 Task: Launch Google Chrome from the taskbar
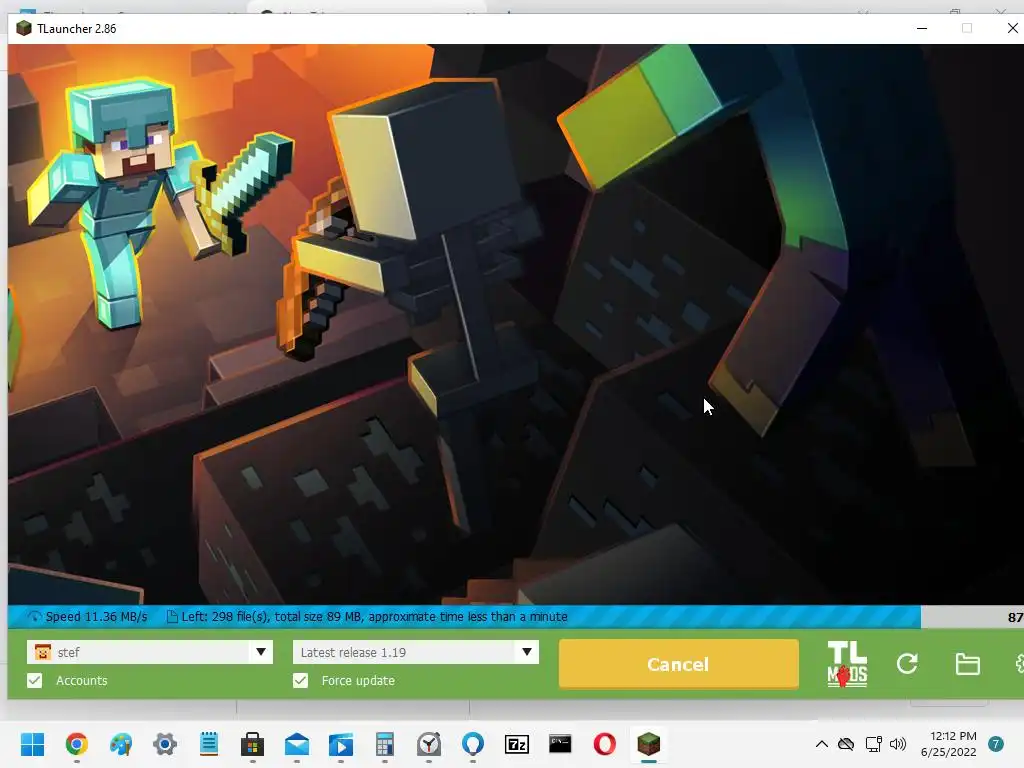click(76, 744)
